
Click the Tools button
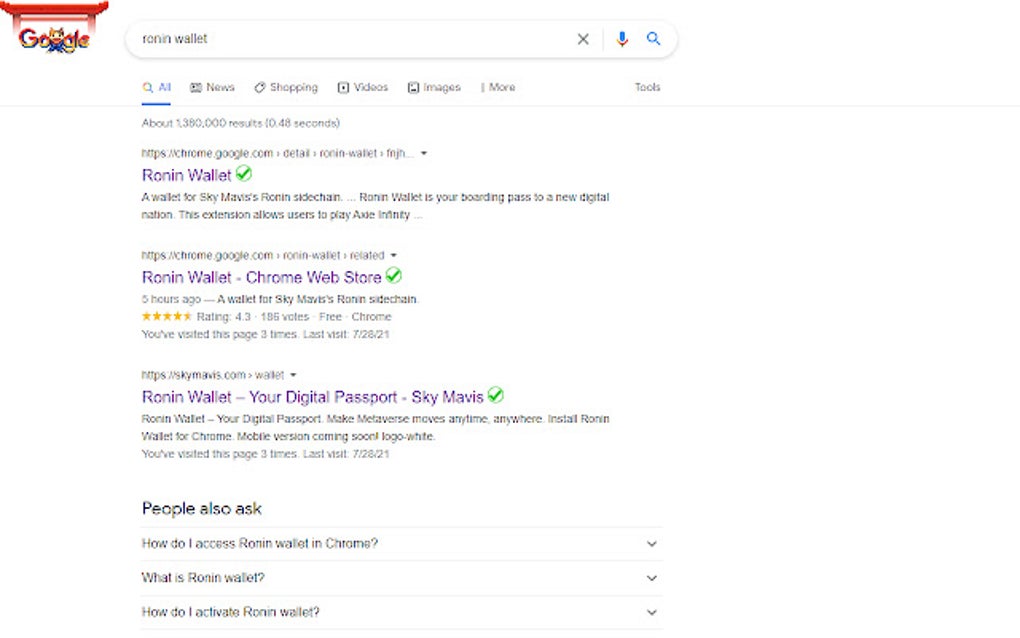(647, 88)
